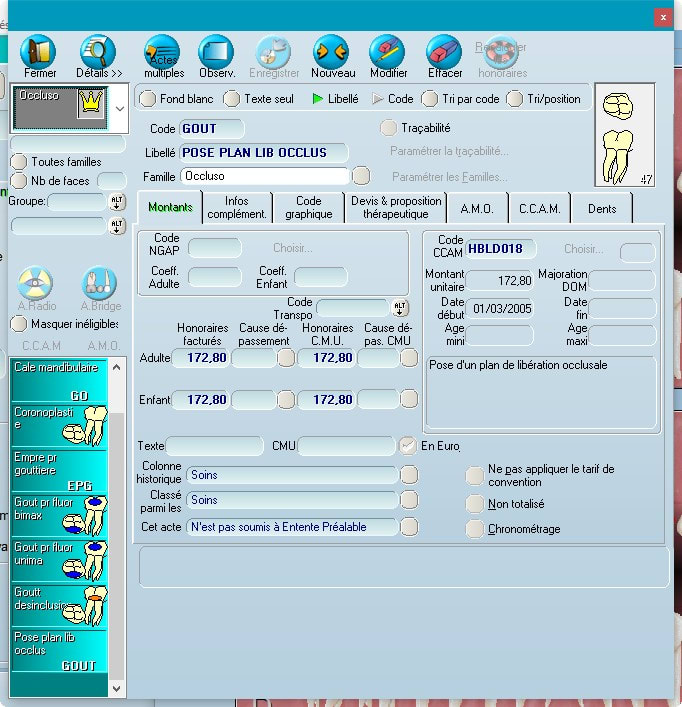
Task: Open the Groupe ALT selector
Action: pyautogui.click(x=117, y=202)
